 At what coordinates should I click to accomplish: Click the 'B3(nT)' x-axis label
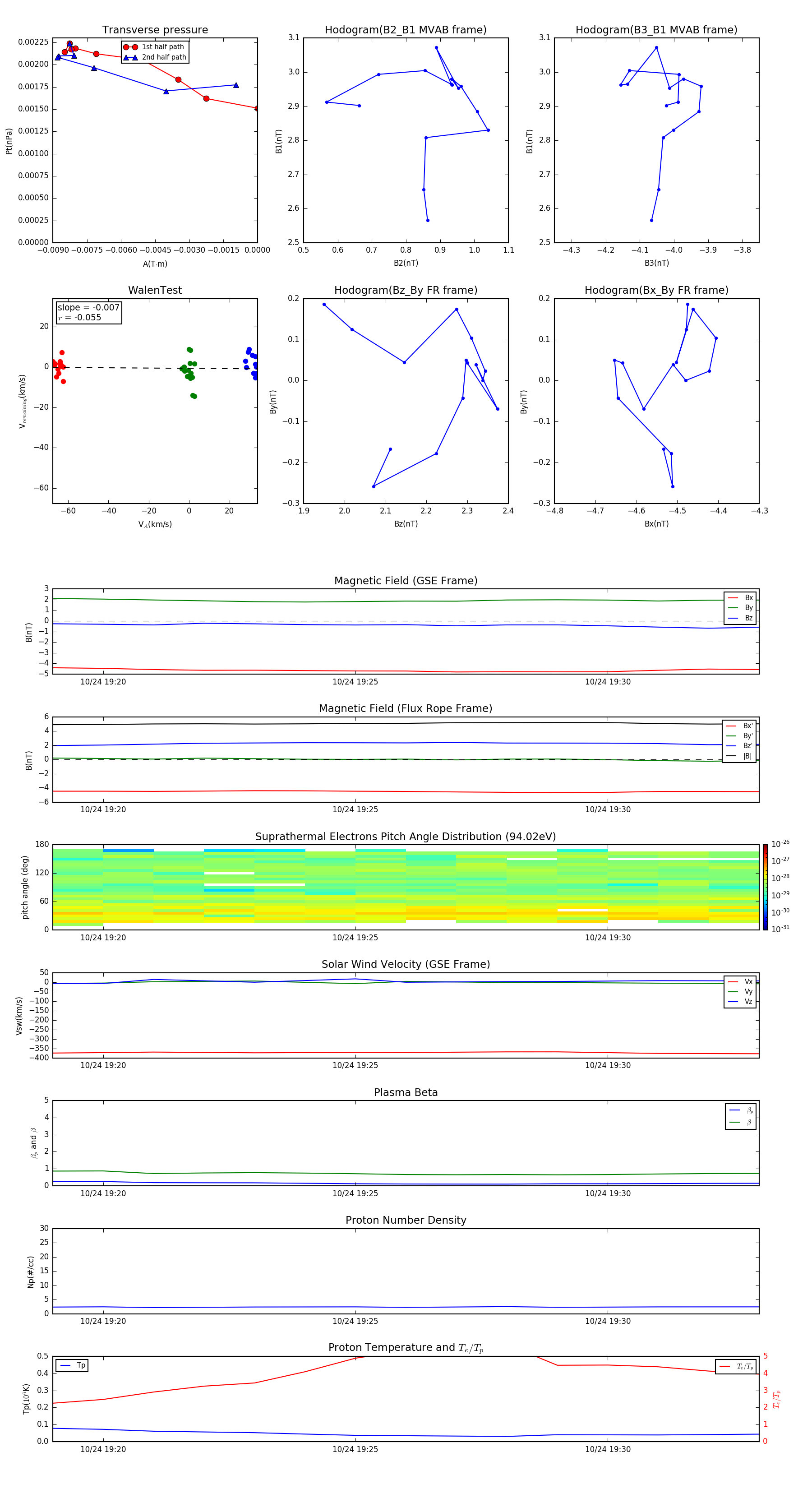(x=656, y=263)
